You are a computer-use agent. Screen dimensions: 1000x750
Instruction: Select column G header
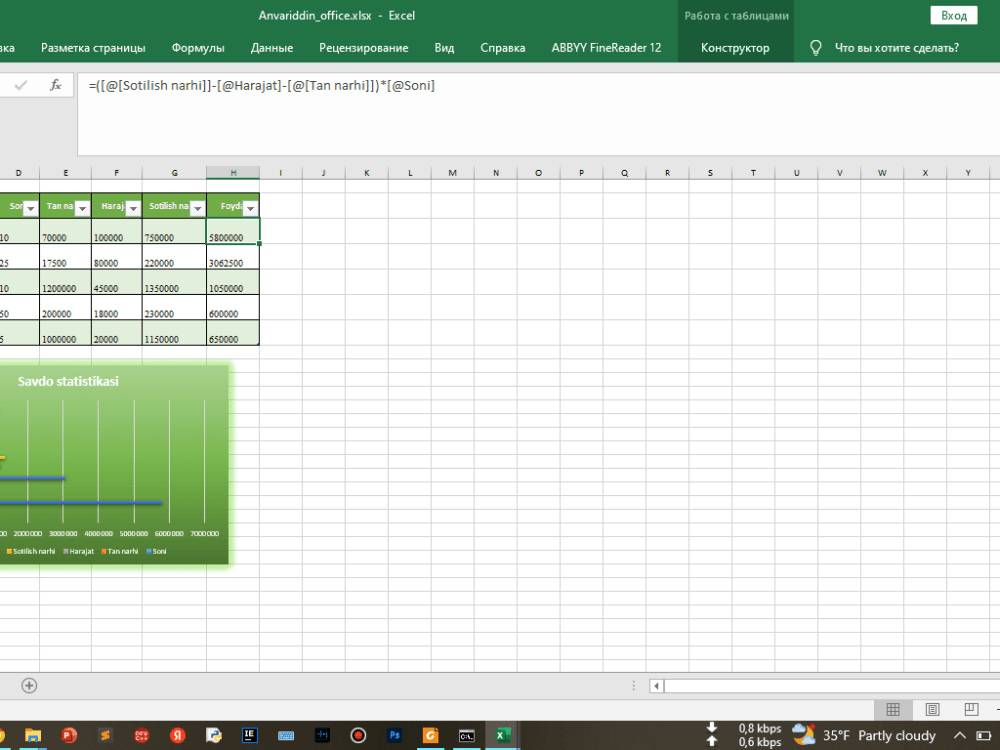(174, 173)
